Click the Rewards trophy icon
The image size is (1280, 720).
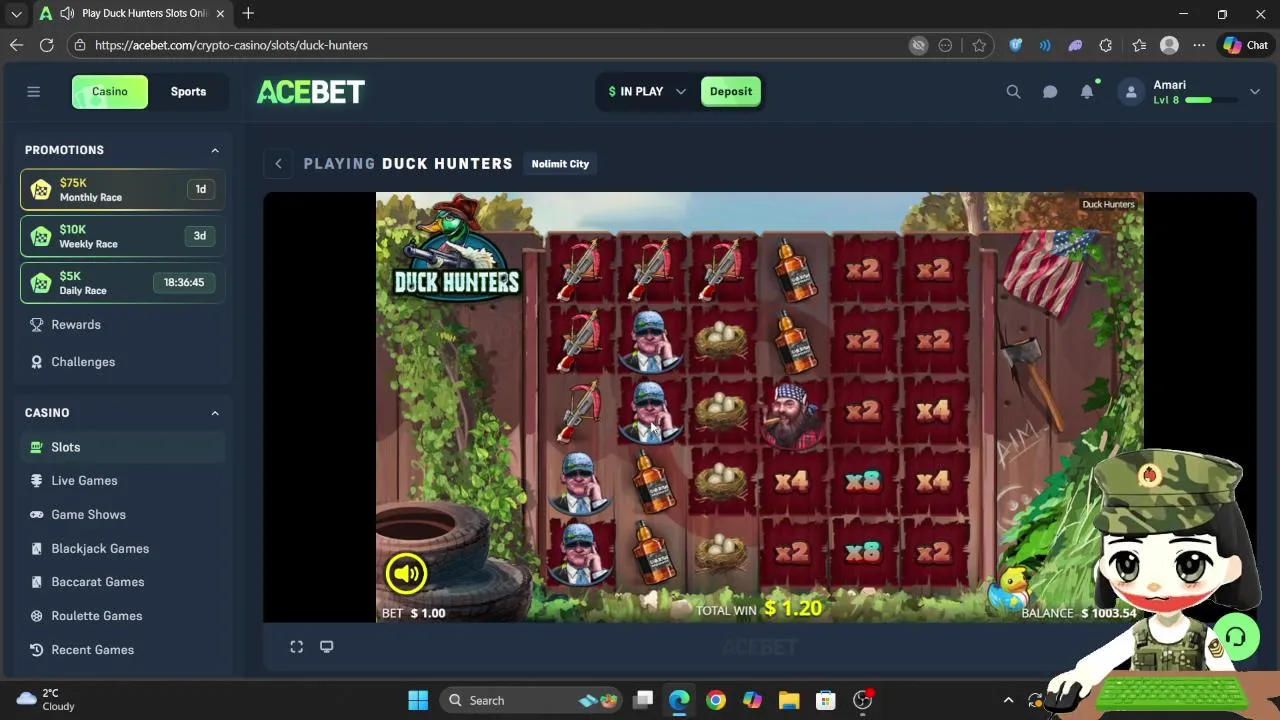click(x=37, y=325)
